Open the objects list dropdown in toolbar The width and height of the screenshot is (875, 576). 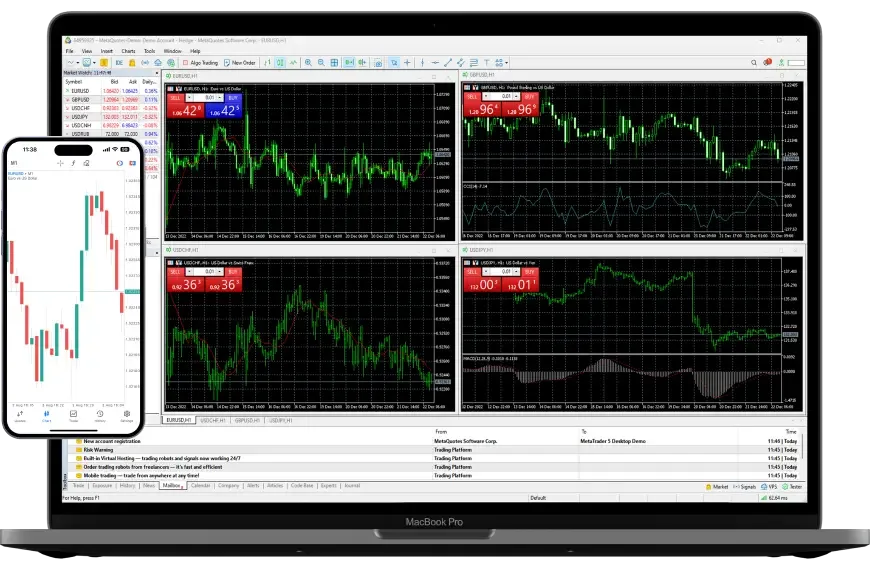[x=498, y=63]
